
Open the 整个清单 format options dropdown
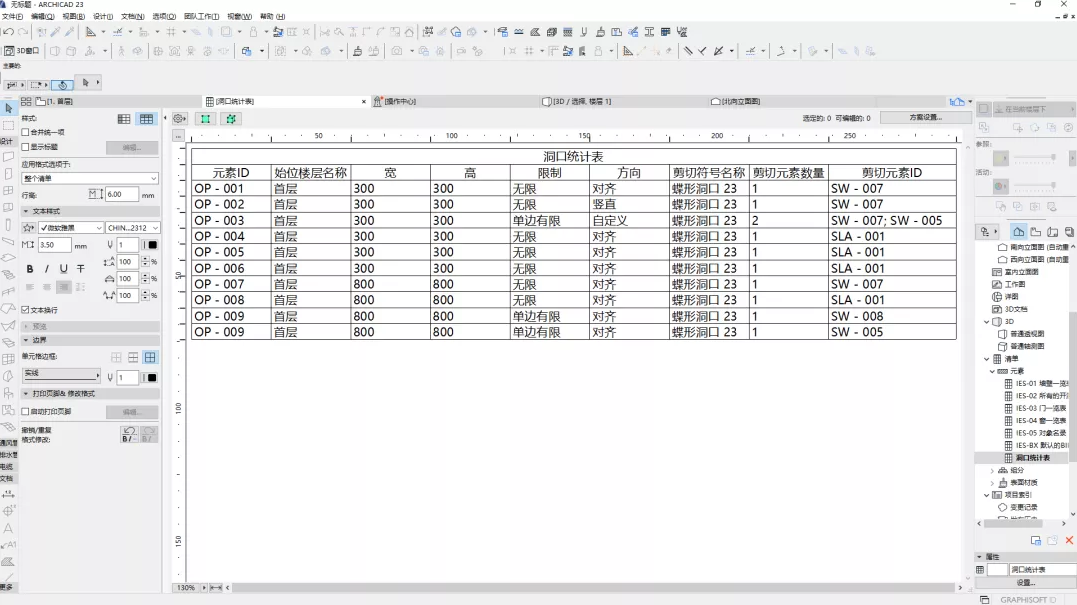click(90, 178)
